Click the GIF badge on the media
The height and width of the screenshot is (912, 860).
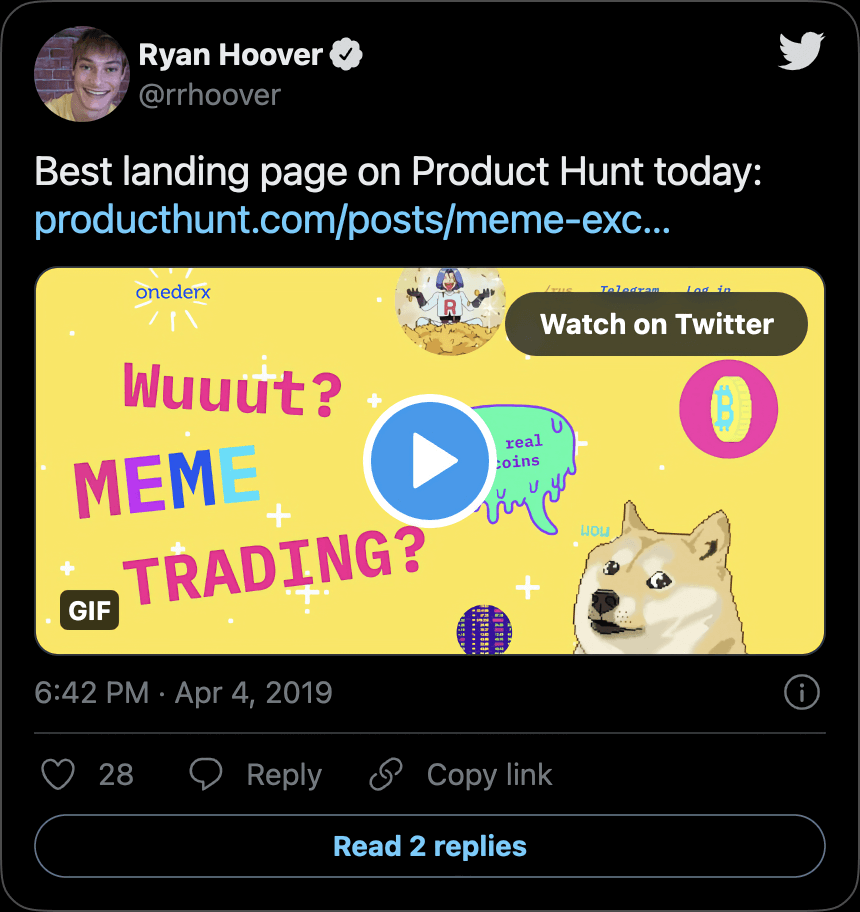pyautogui.click(x=89, y=610)
